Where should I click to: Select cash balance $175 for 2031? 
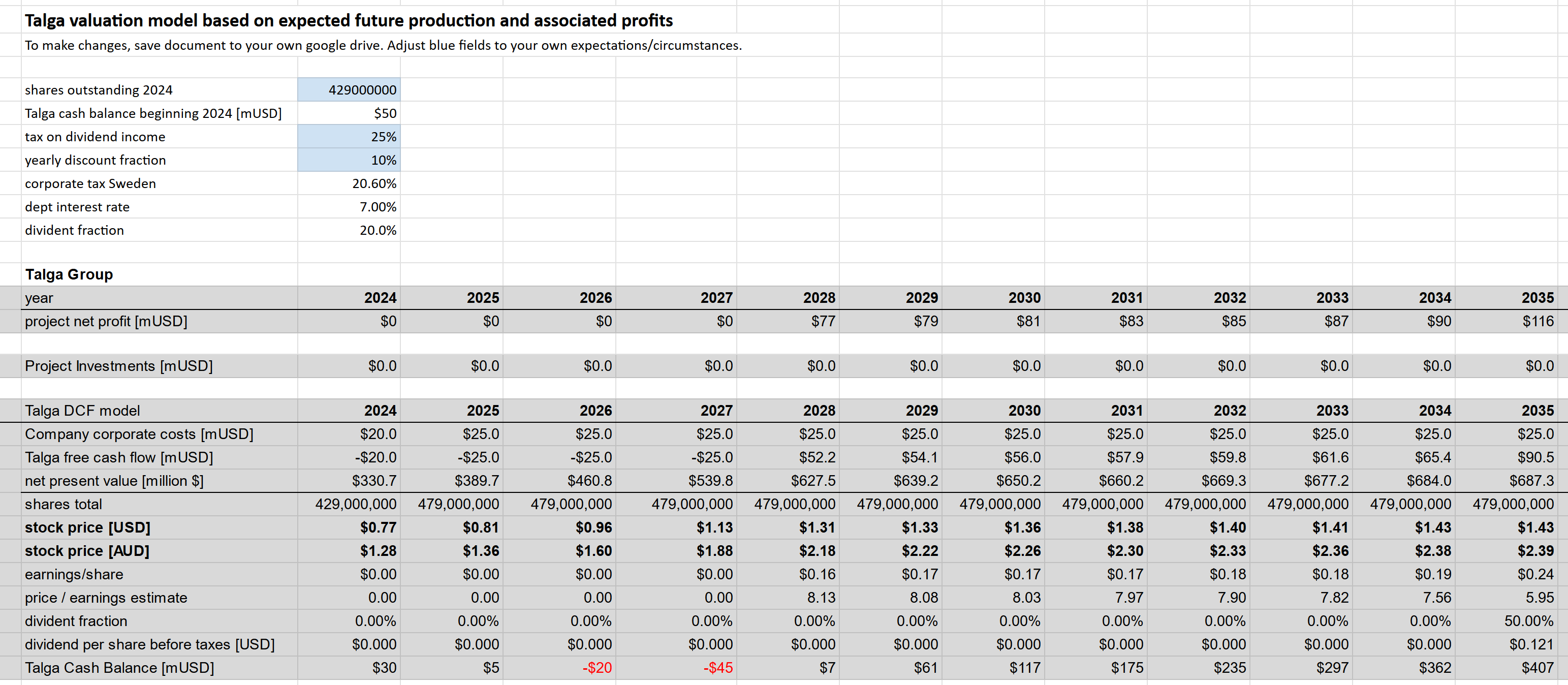[x=1096, y=668]
